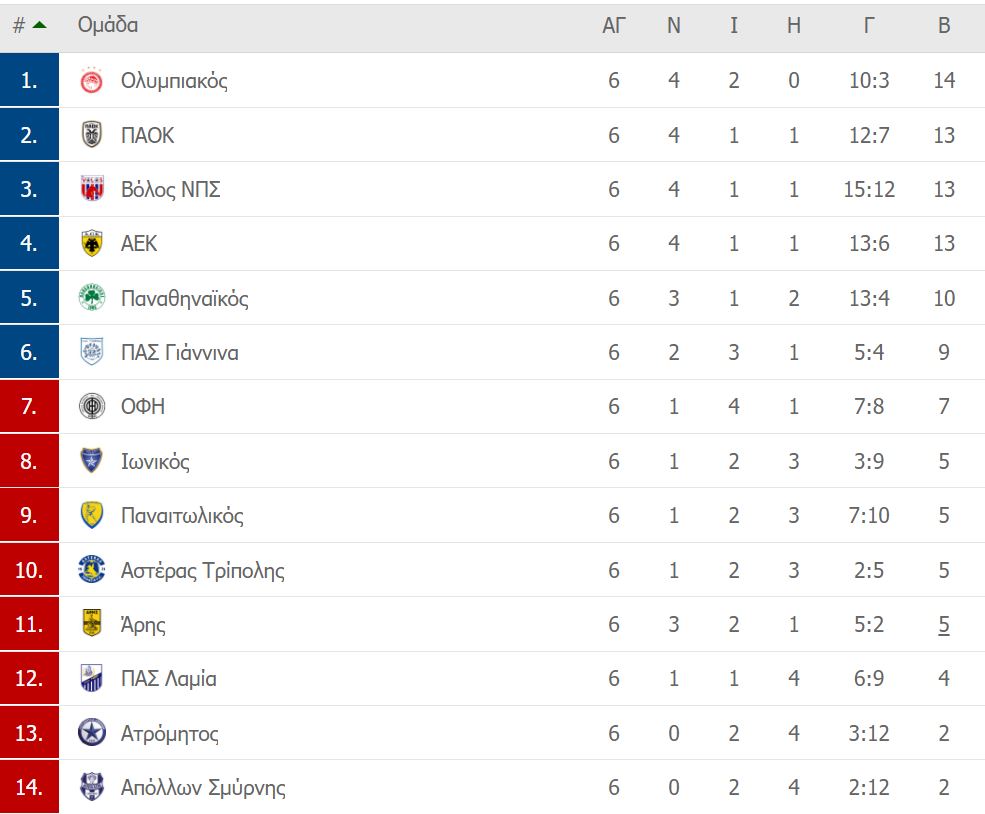Click the blue position 1 badge
This screenshot has width=985, height=814.
tap(29, 80)
